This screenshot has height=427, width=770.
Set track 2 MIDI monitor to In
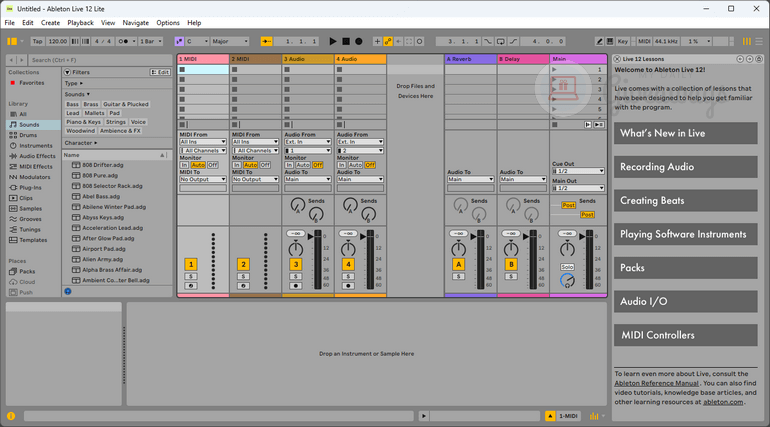click(x=237, y=165)
